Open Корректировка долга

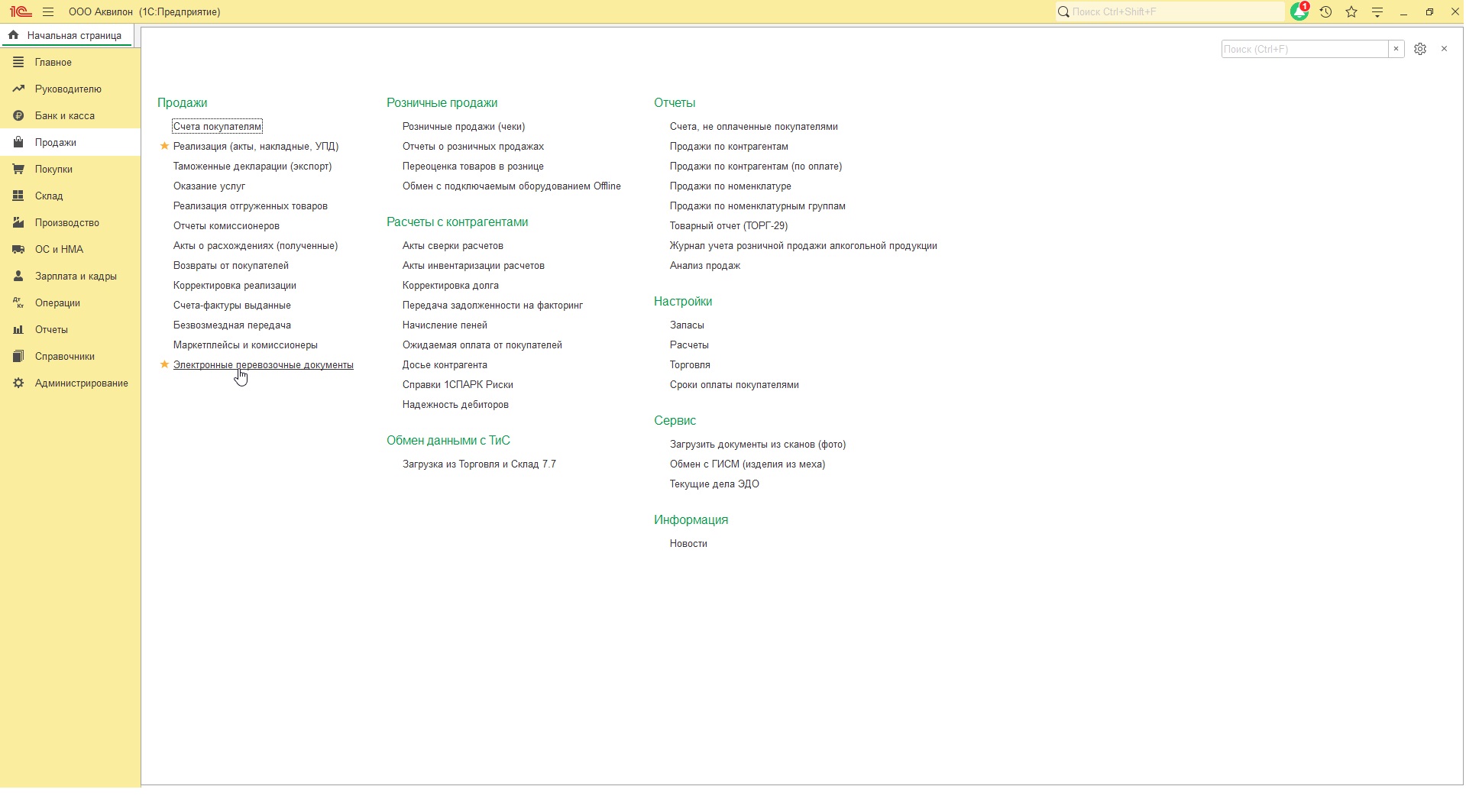tap(450, 285)
